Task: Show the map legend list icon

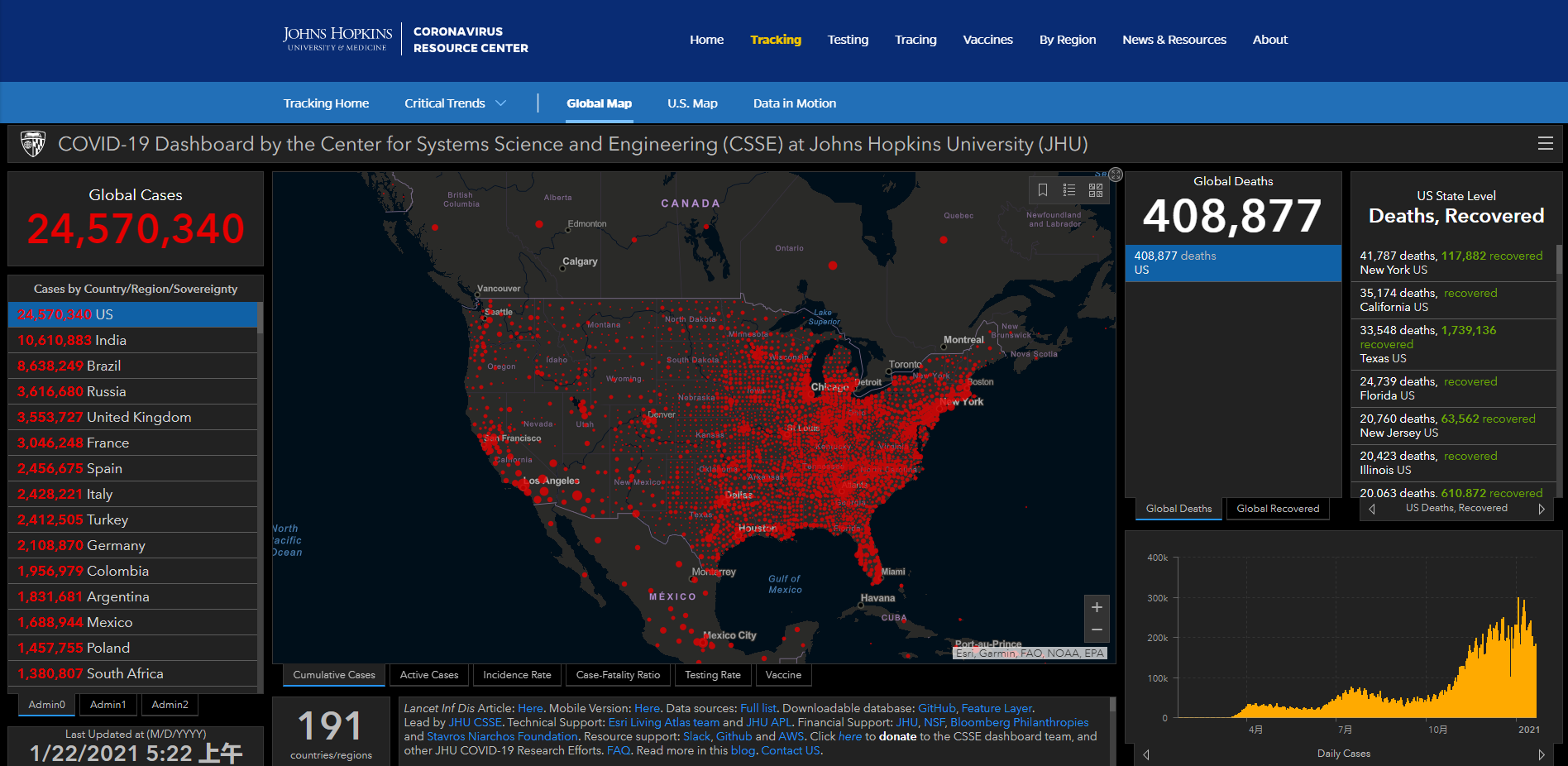Action: 1069,190
